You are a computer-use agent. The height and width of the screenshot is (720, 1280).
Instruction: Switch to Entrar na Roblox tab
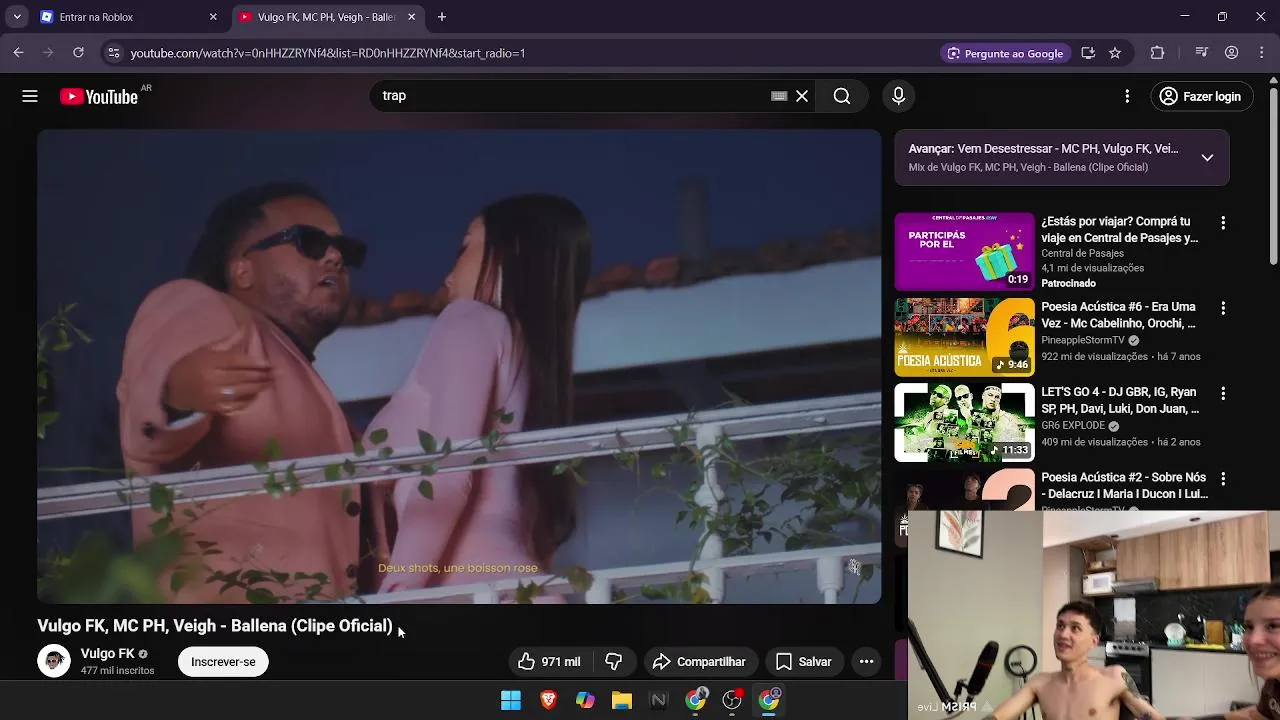[128, 17]
